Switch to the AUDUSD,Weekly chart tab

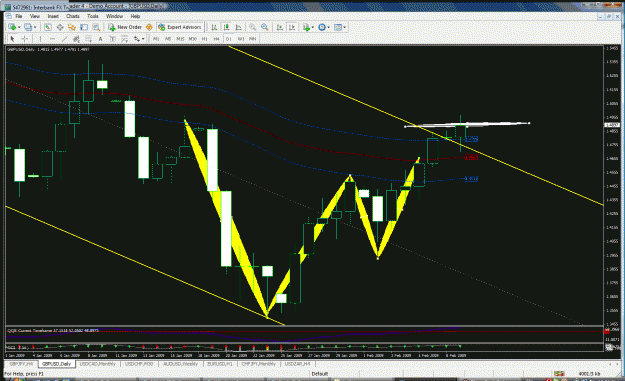[x=181, y=364]
